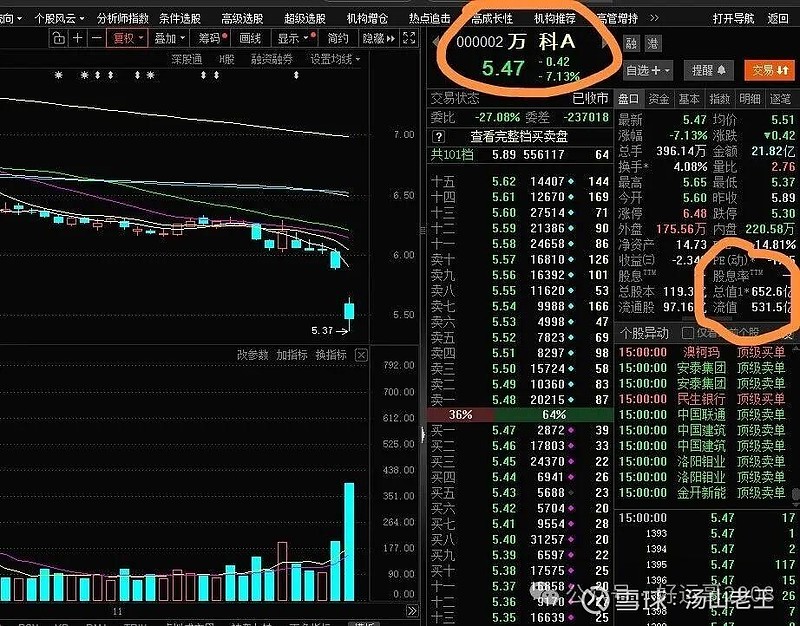
Task: Click the orange 交易 trade button
Action: pyautogui.click(x=770, y=69)
